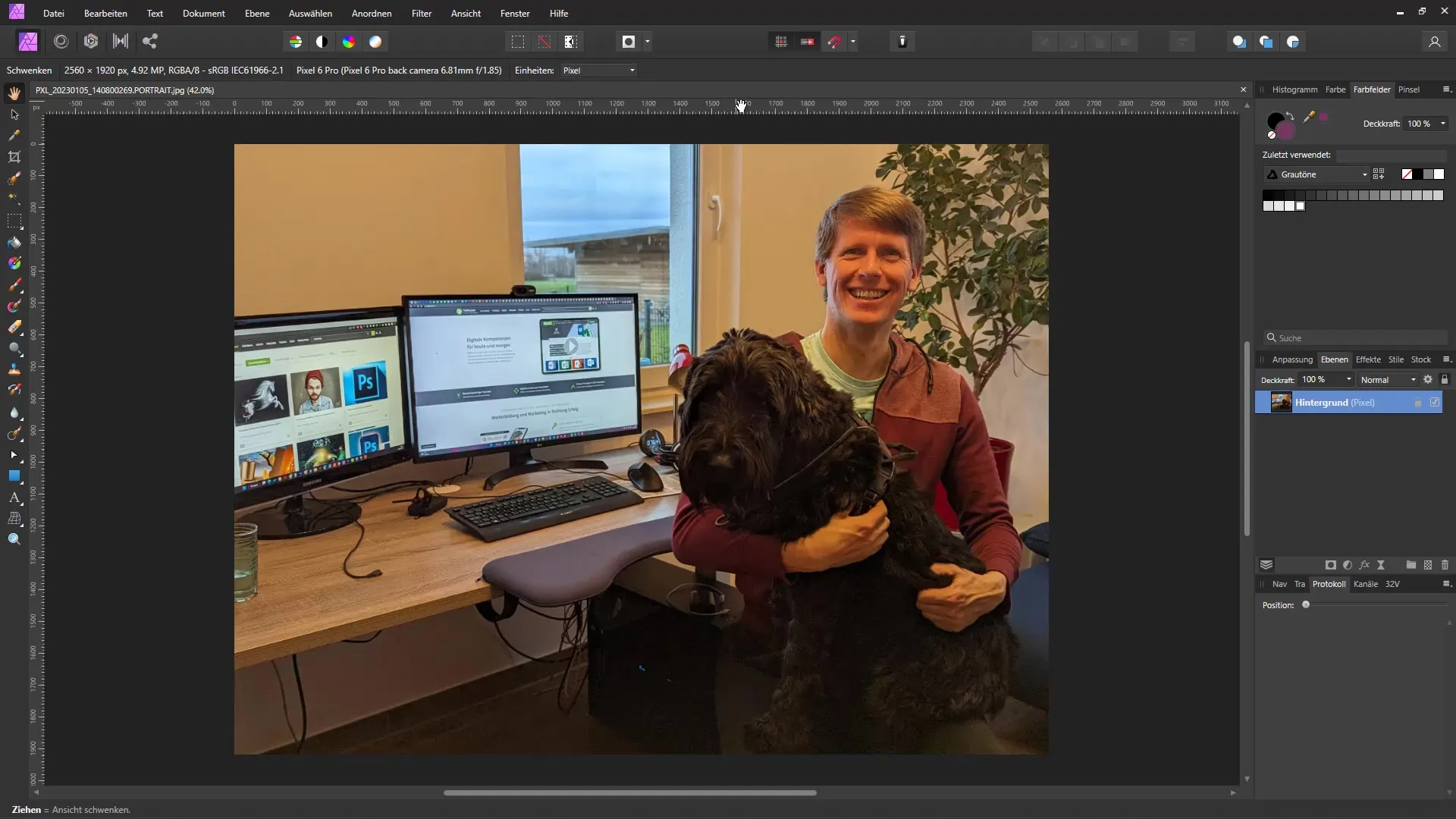Apply Auto White Balance from toolbar
1456x819 pixels.
pos(375,42)
